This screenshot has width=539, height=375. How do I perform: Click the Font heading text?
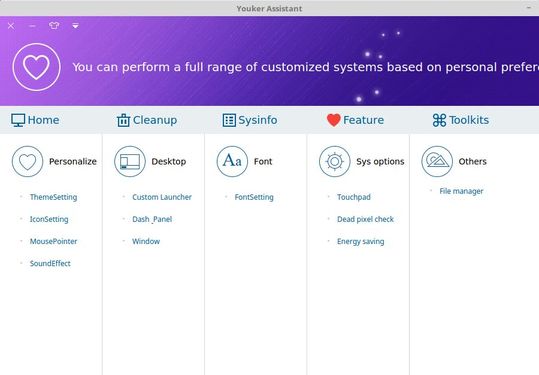[263, 162]
